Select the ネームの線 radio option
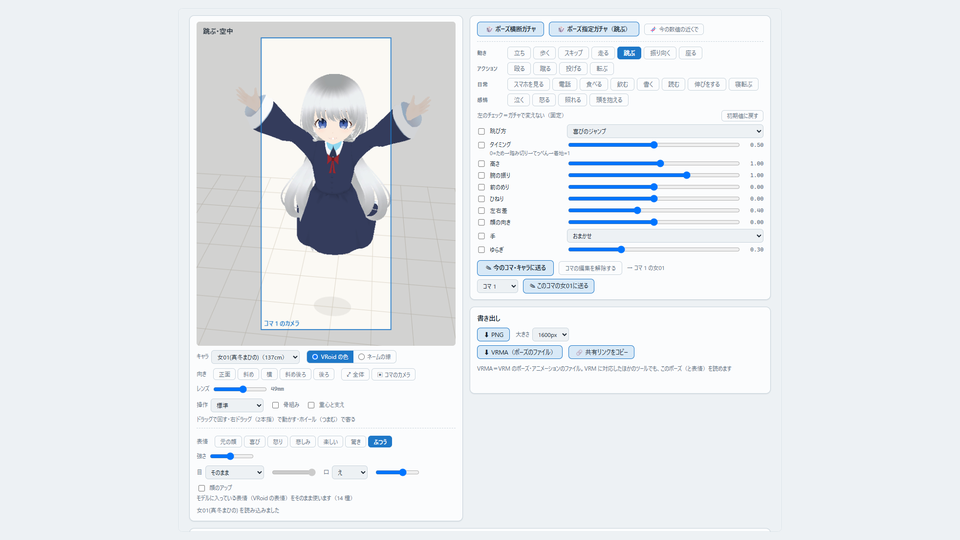The image size is (960, 540). point(375,356)
